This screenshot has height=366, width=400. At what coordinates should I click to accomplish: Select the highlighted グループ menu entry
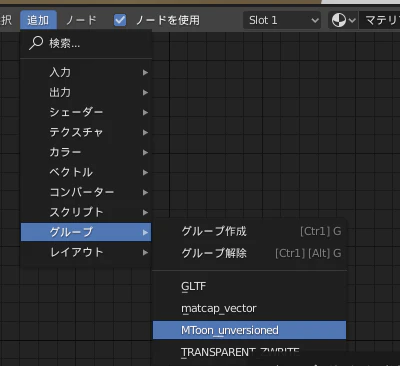(86, 232)
